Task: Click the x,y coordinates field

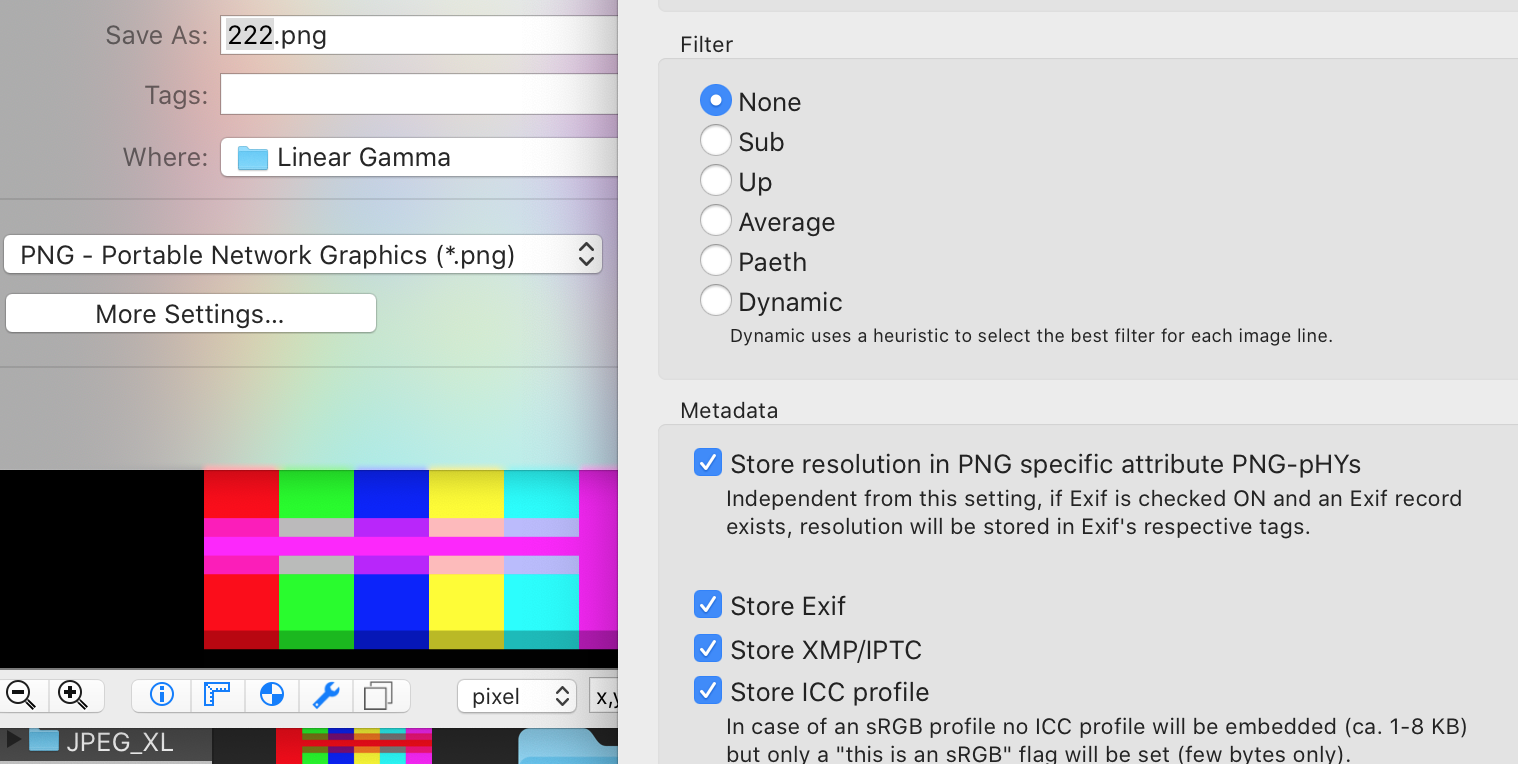Action: [604, 696]
